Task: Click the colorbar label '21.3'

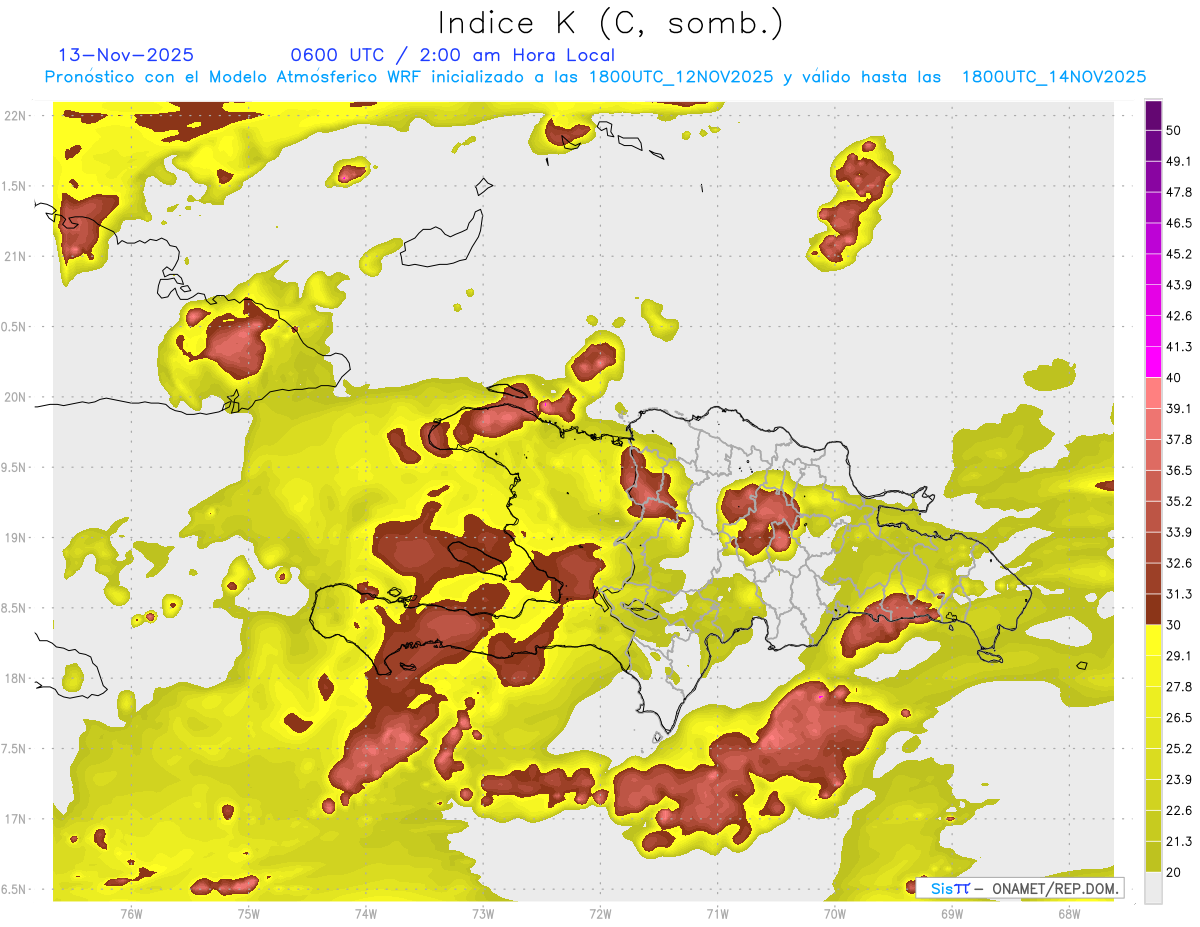Action: pos(1178,842)
